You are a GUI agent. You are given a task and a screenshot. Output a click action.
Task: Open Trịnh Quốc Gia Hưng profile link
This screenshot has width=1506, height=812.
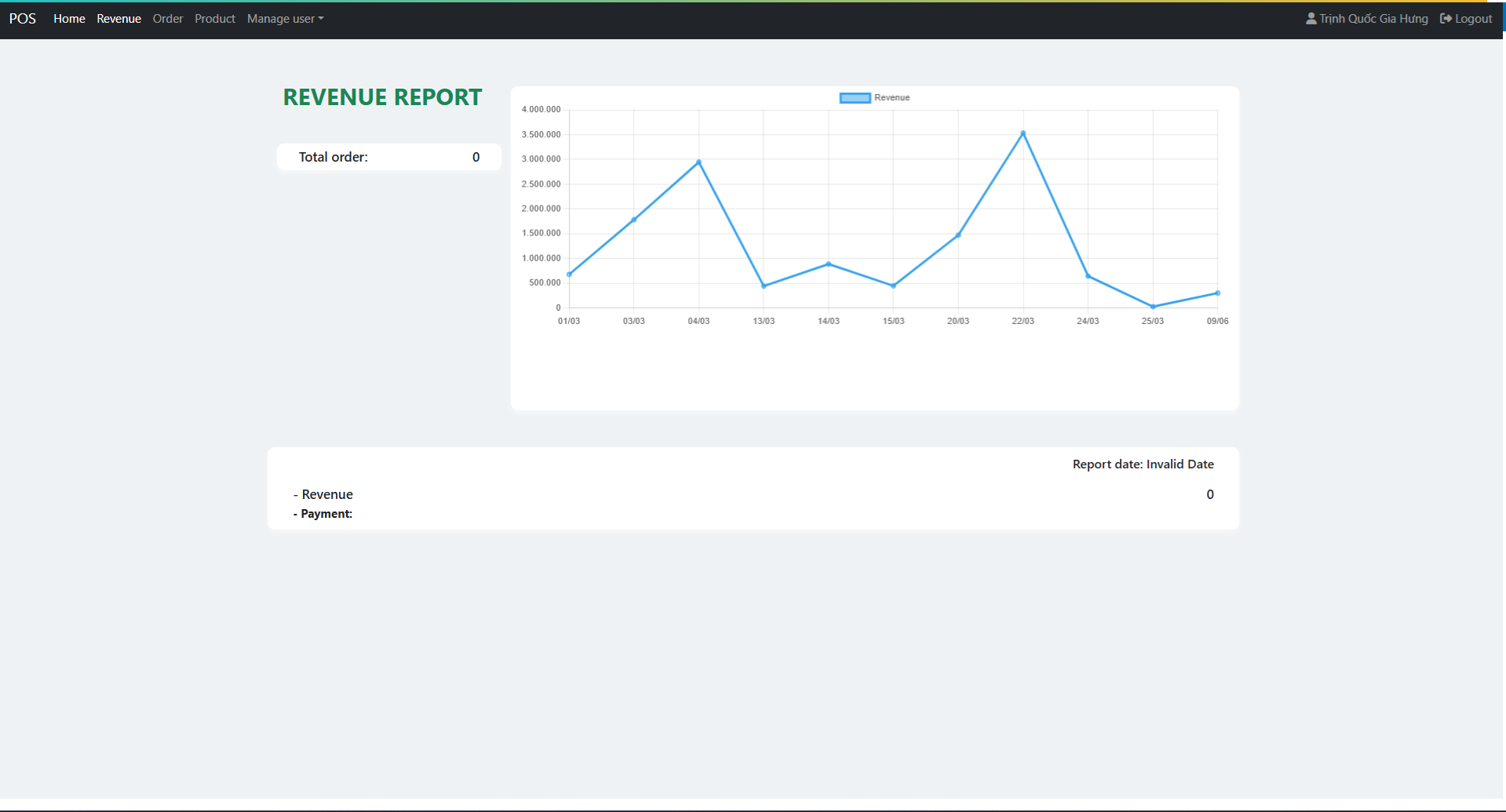coord(1373,19)
